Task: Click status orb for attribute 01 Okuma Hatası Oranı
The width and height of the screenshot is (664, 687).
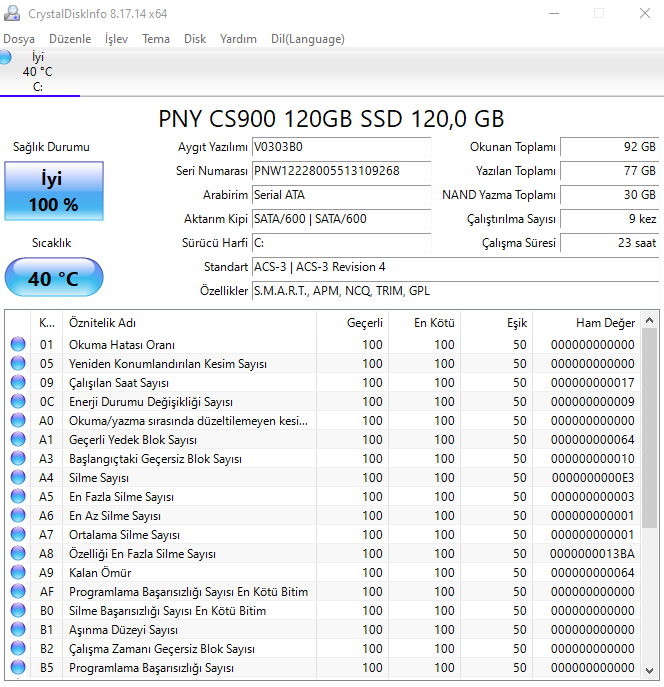Action: (x=18, y=344)
